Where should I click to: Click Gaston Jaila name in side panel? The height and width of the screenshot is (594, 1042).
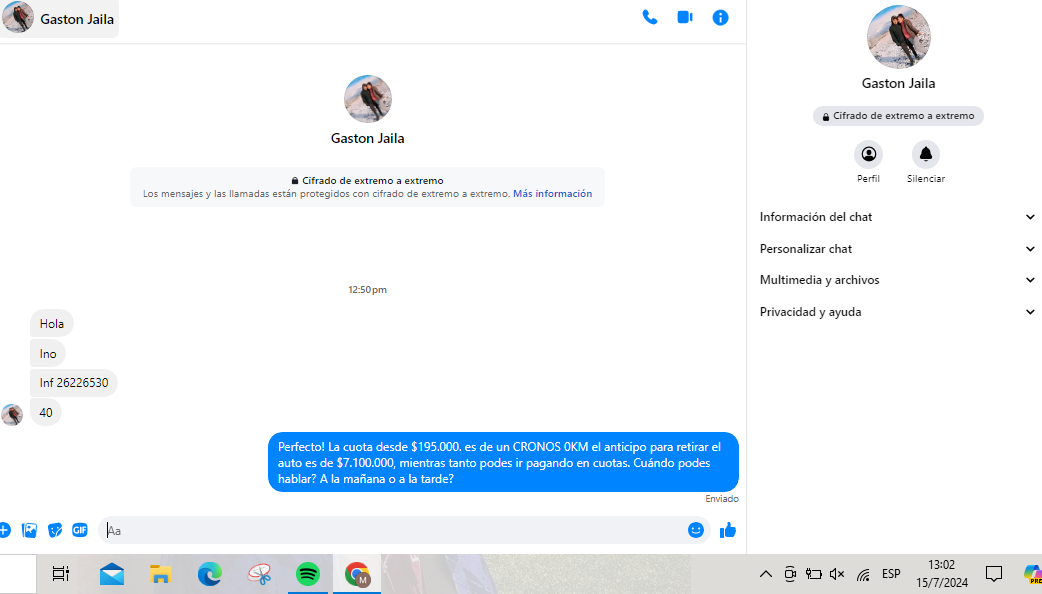898,84
